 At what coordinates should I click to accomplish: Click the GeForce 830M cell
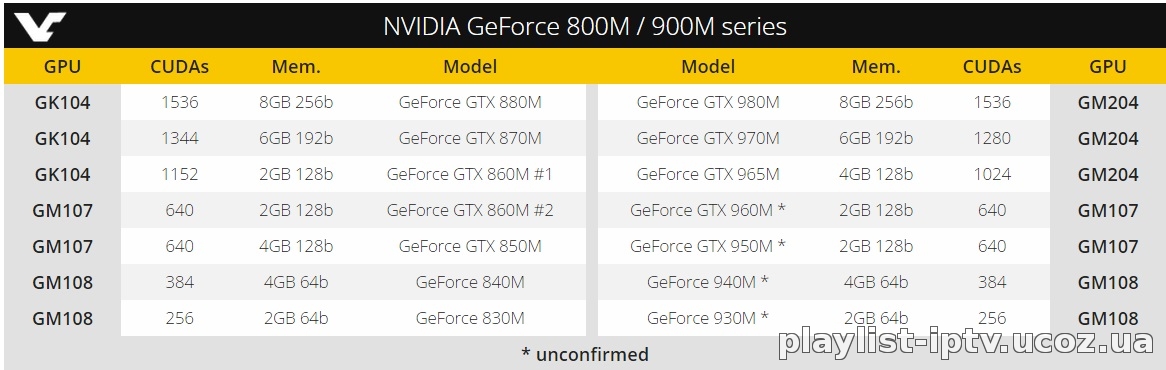(x=470, y=317)
